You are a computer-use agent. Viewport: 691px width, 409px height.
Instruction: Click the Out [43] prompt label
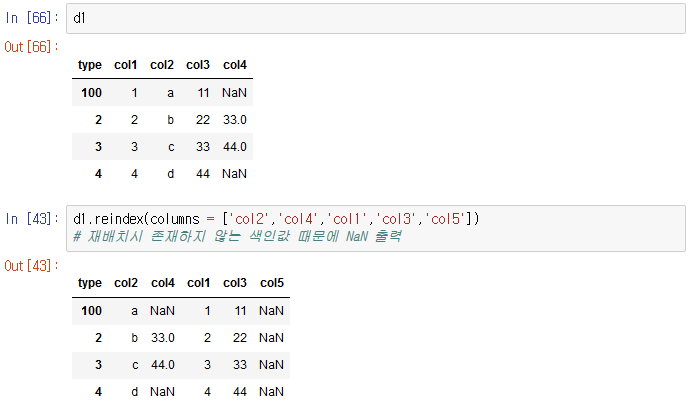[x=31, y=266]
